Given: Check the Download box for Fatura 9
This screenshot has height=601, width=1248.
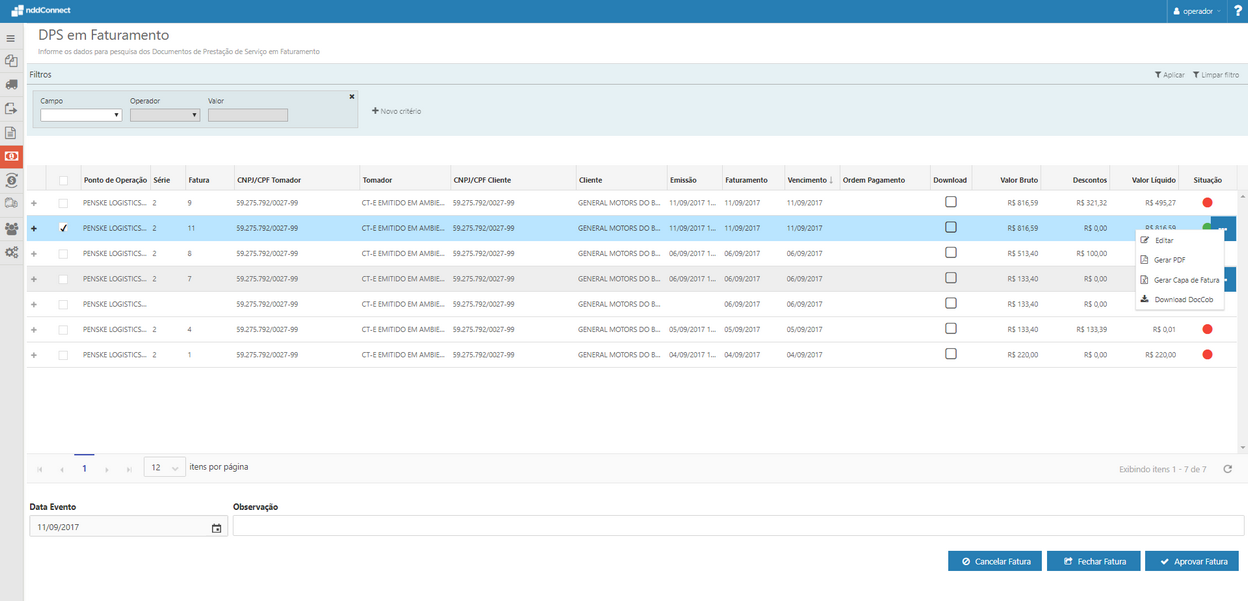Looking at the screenshot, I should point(950,202).
